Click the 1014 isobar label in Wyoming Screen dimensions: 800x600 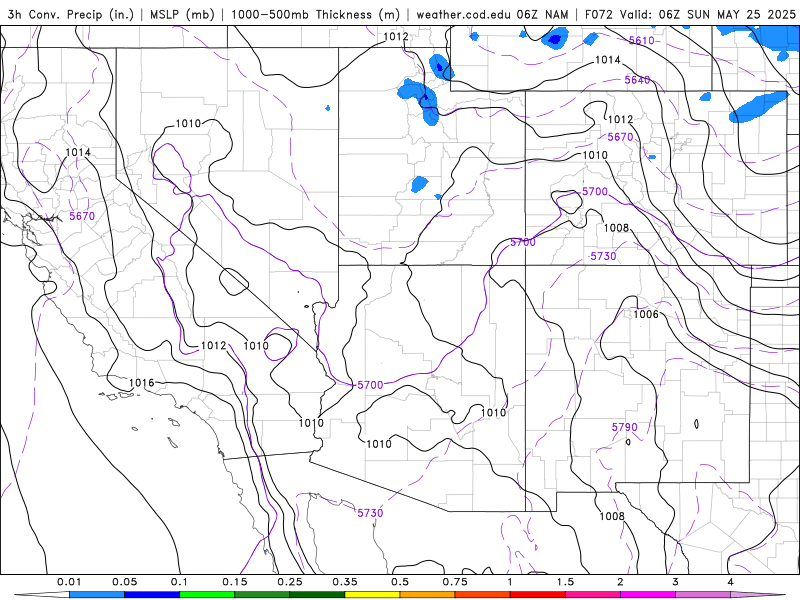click(608, 60)
